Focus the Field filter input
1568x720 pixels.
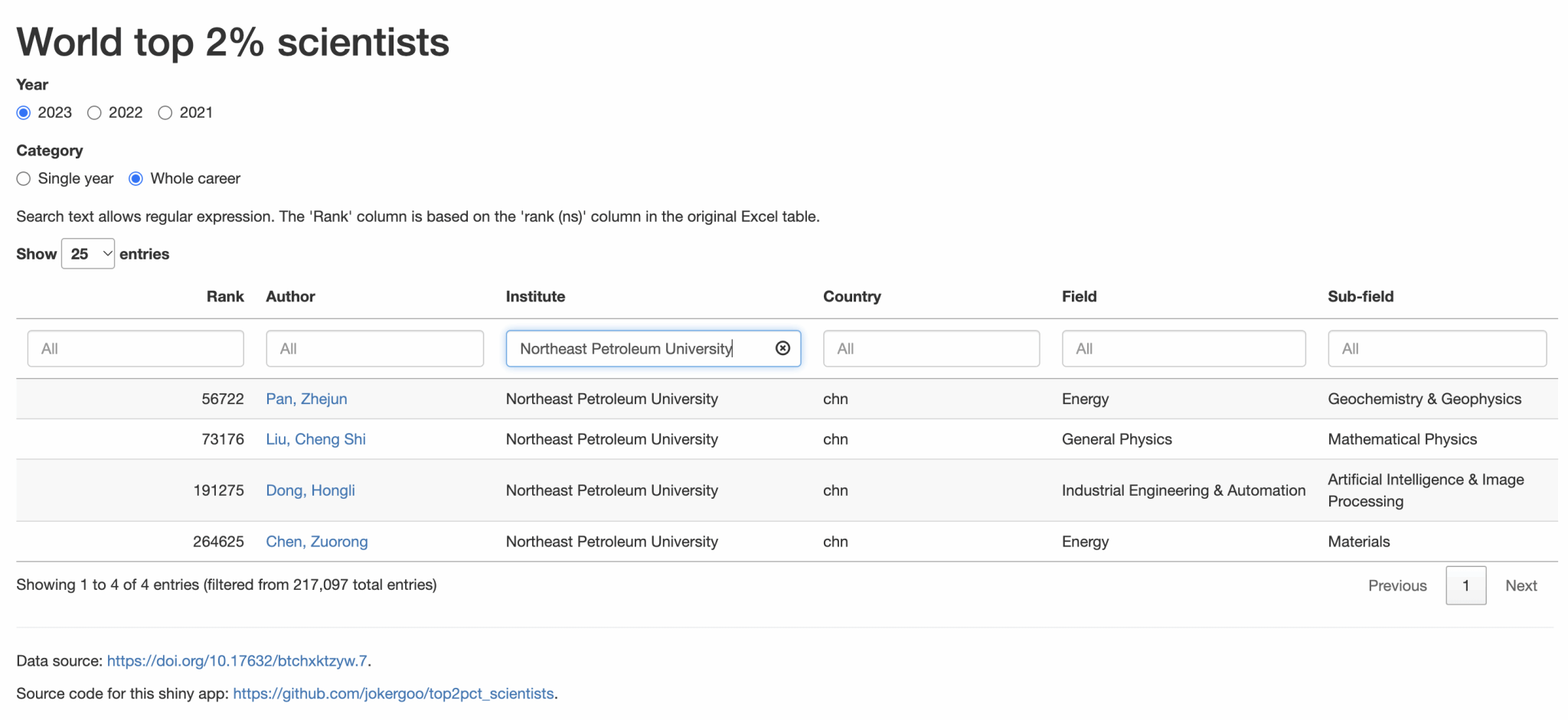click(x=1184, y=348)
